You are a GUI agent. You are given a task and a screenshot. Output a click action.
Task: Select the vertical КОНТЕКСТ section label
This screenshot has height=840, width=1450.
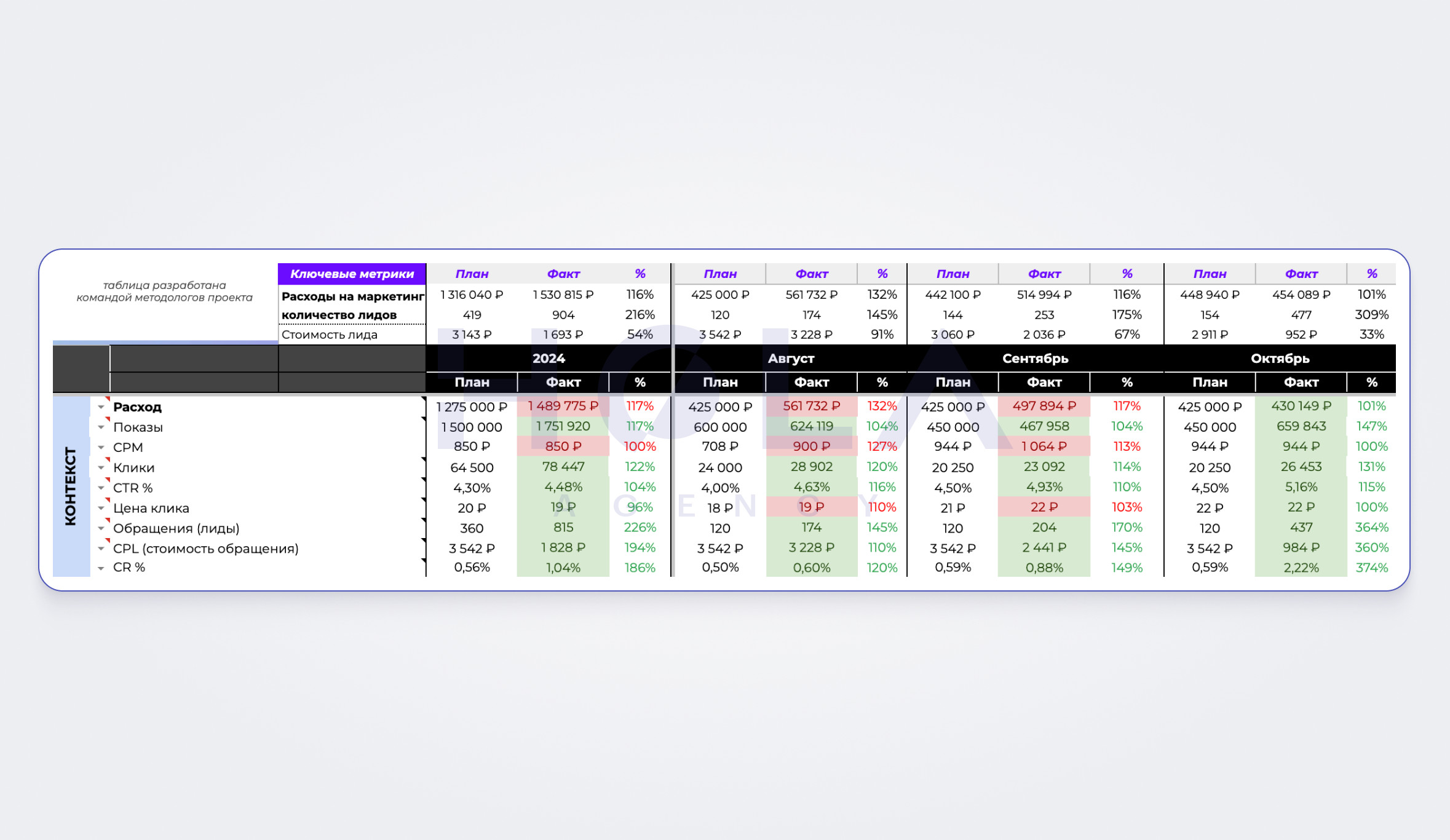point(71,486)
